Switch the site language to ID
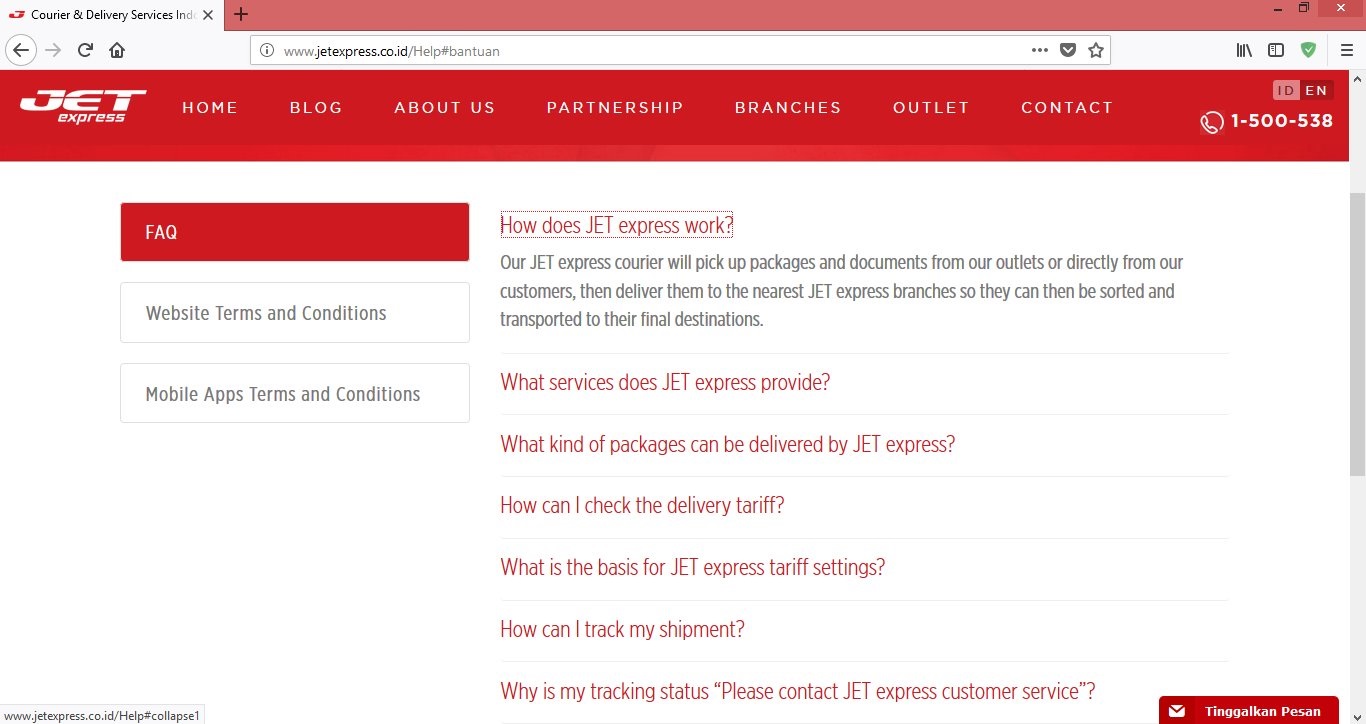The height and width of the screenshot is (724, 1366). pos(1286,91)
